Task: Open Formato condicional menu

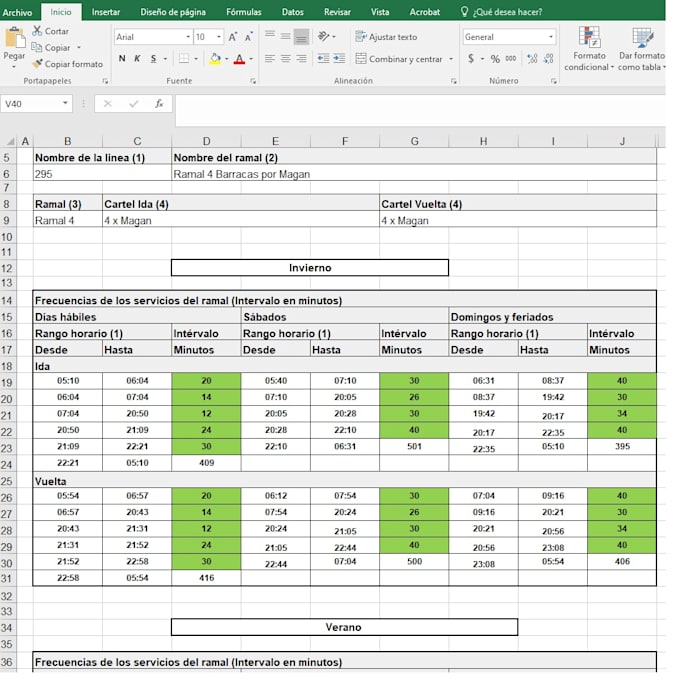Action: coord(589,48)
